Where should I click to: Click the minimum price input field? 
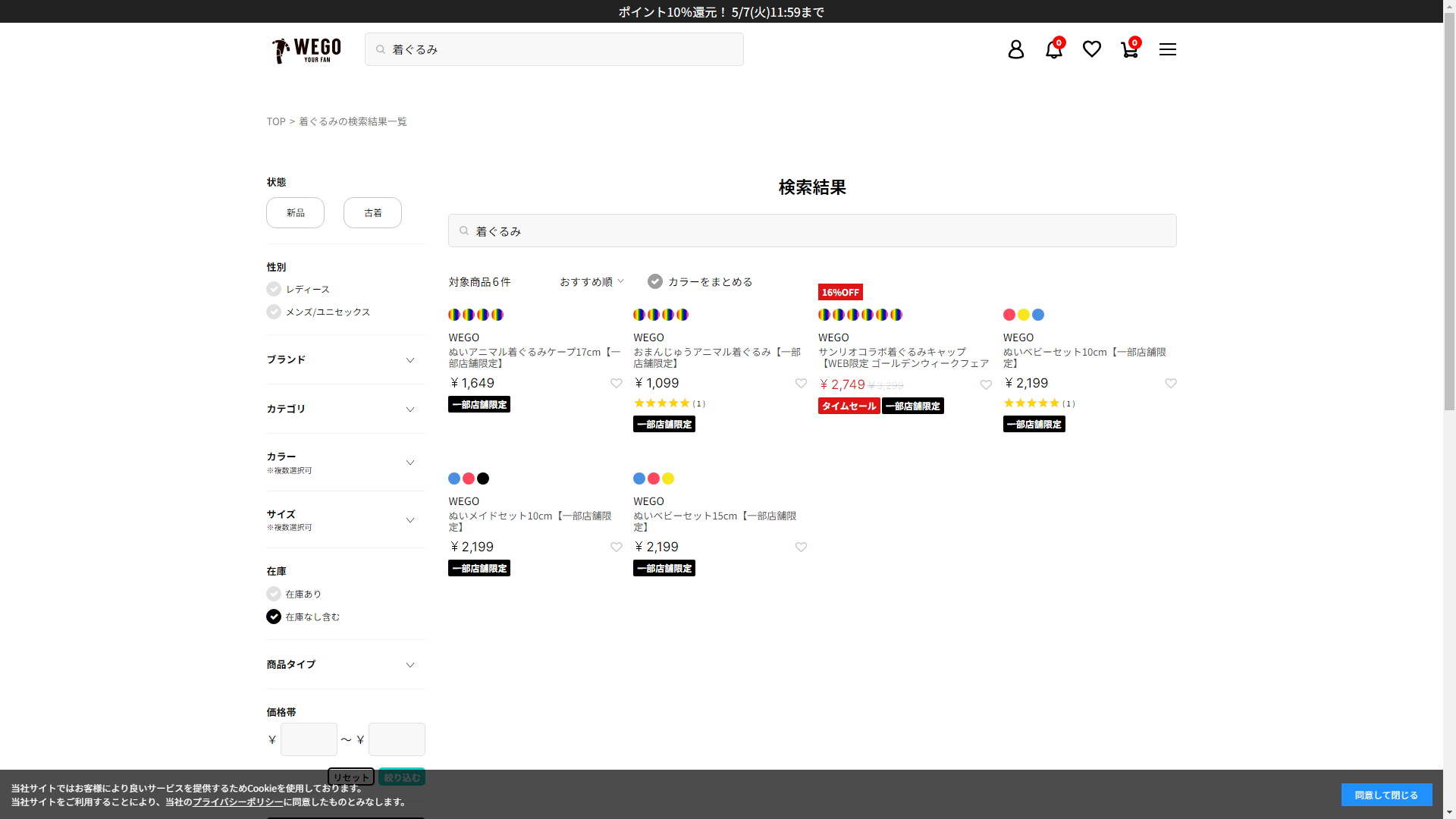pyautogui.click(x=309, y=739)
